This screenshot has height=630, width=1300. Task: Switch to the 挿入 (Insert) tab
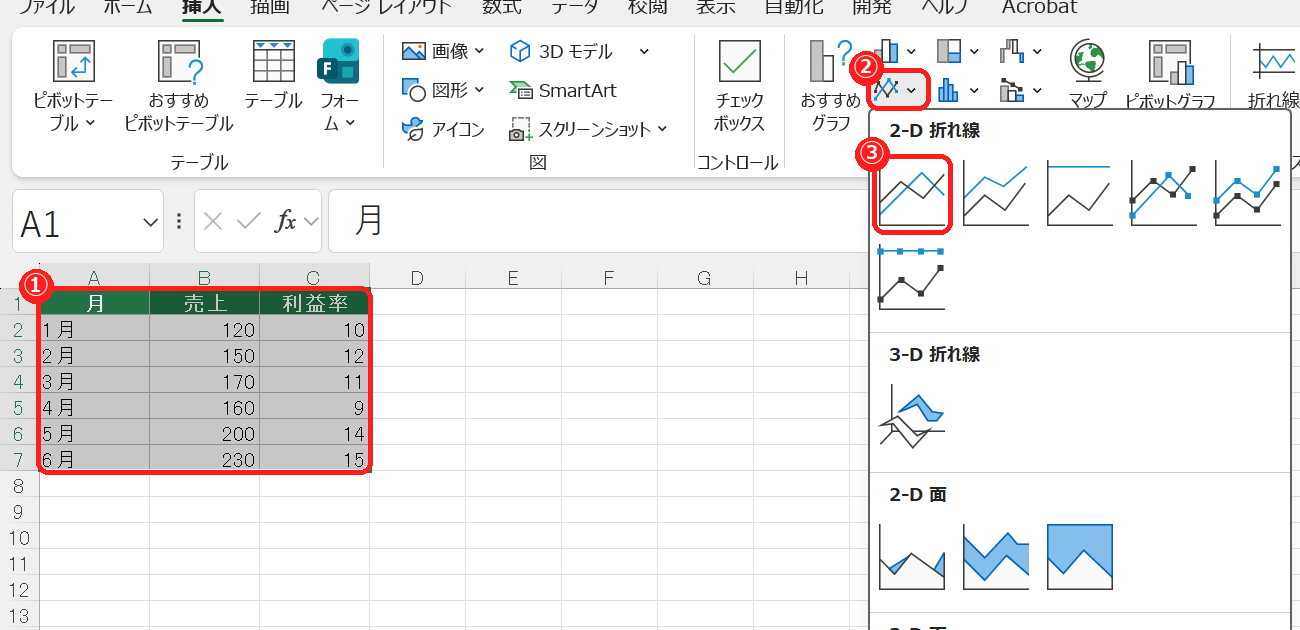pyautogui.click(x=201, y=7)
